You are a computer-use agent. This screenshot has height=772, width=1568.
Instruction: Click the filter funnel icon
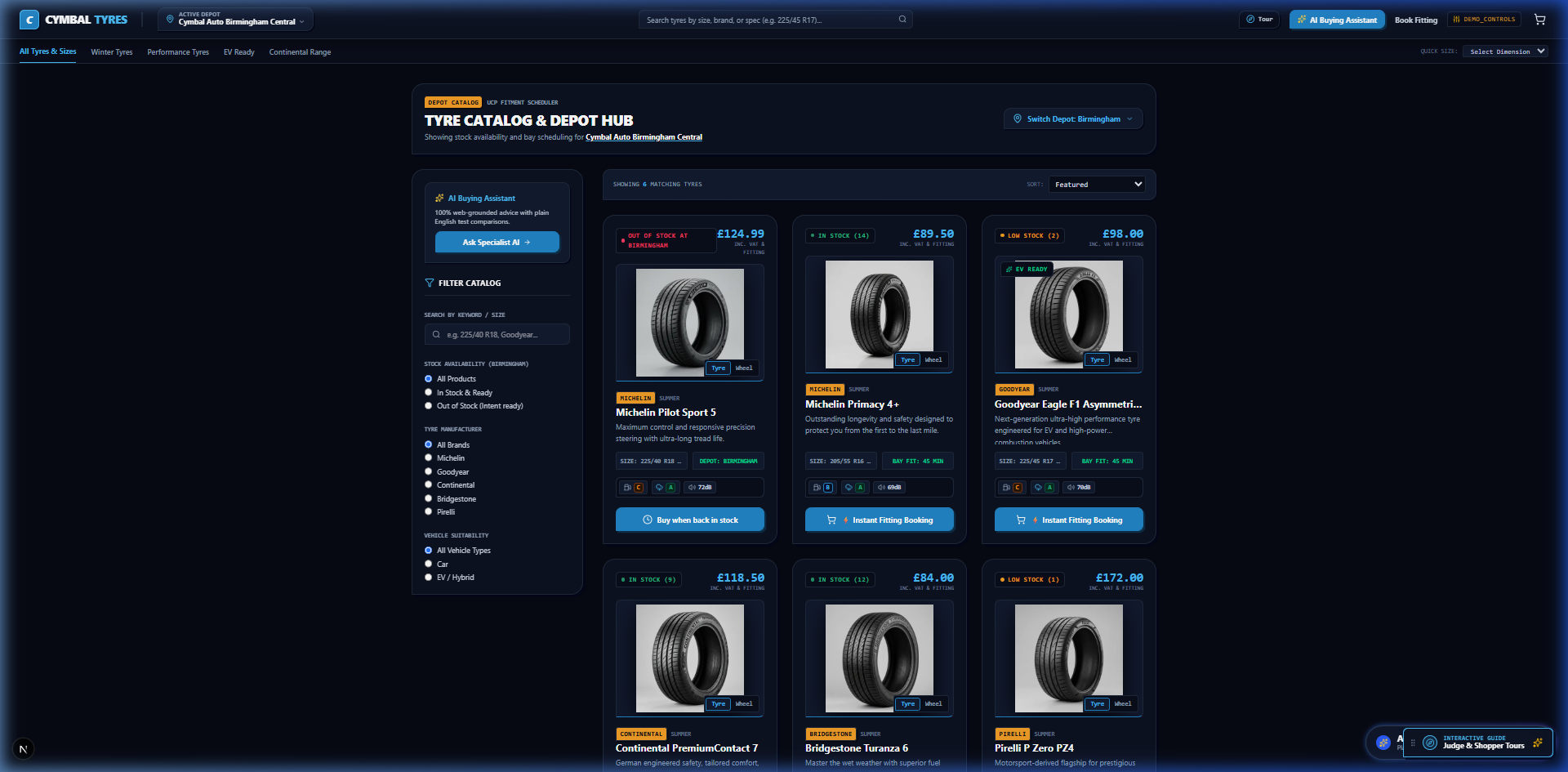tap(430, 283)
